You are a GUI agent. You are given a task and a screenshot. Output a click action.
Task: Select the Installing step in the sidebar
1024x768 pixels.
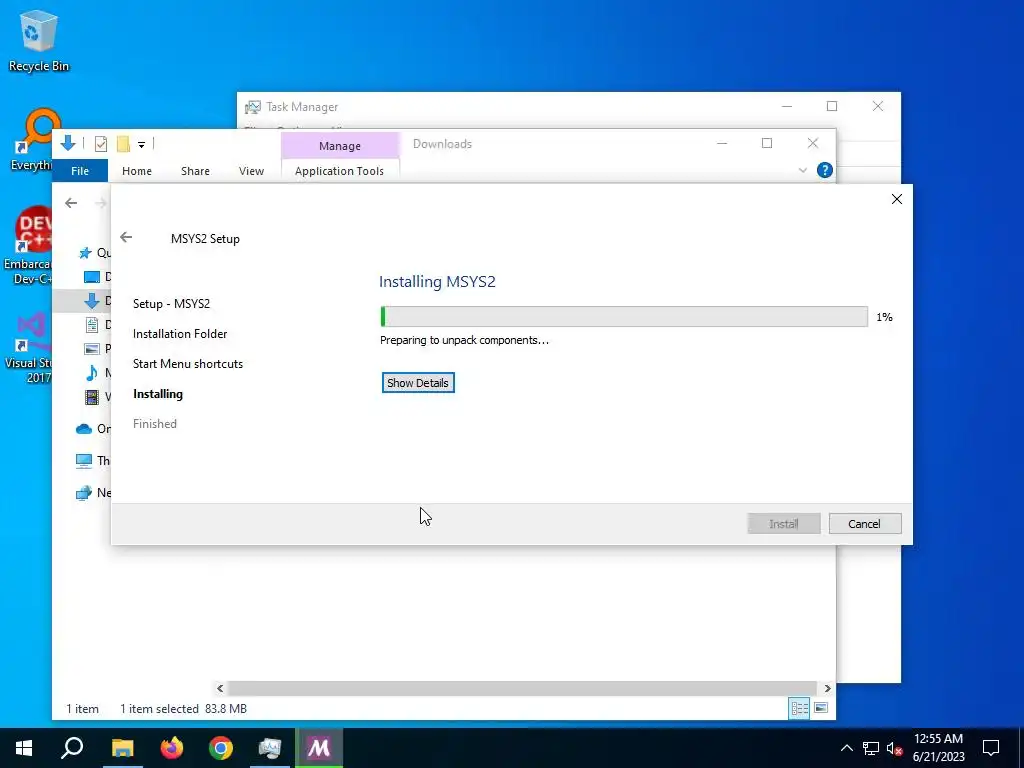158,394
